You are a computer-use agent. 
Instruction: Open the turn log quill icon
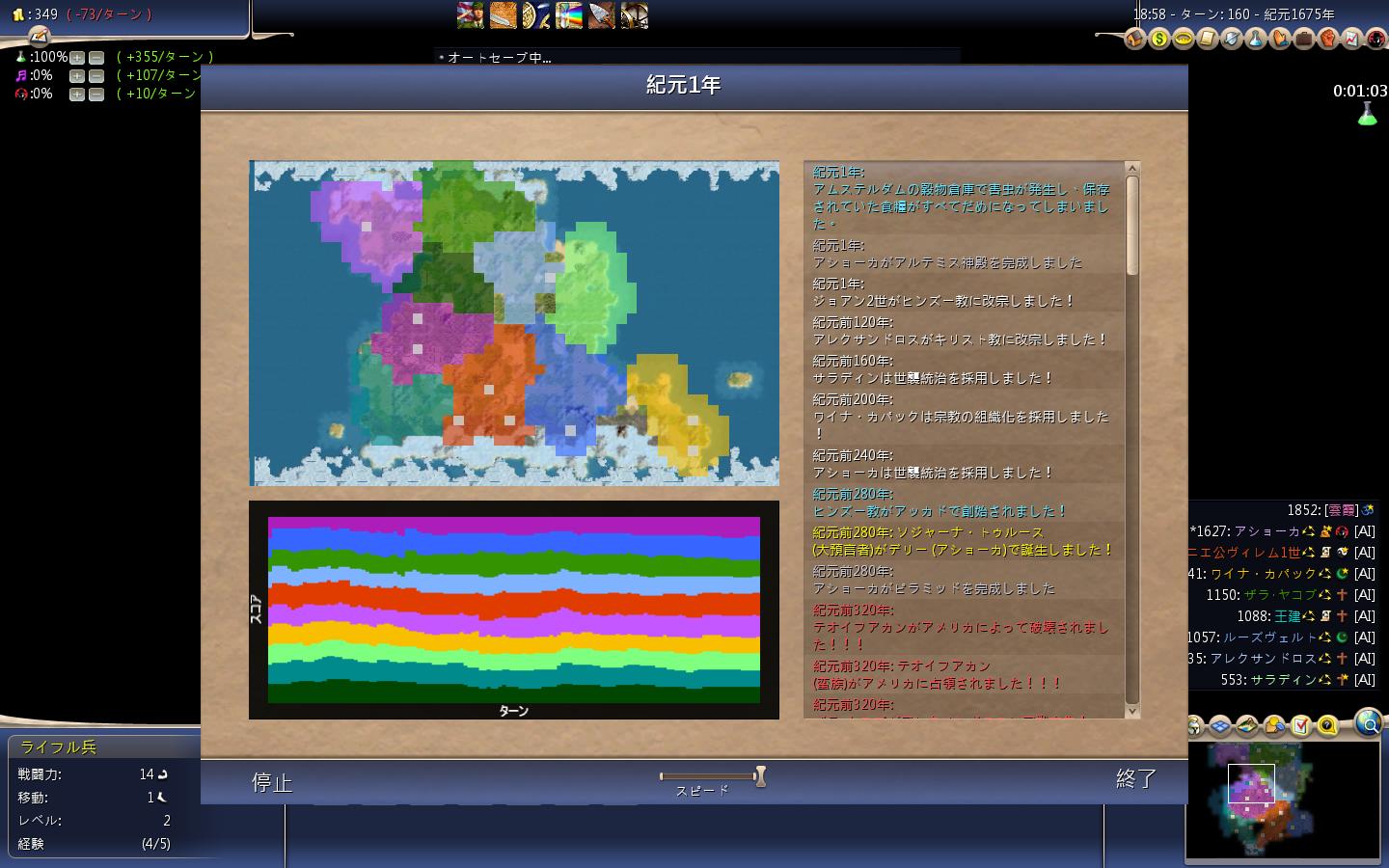point(39,37)
